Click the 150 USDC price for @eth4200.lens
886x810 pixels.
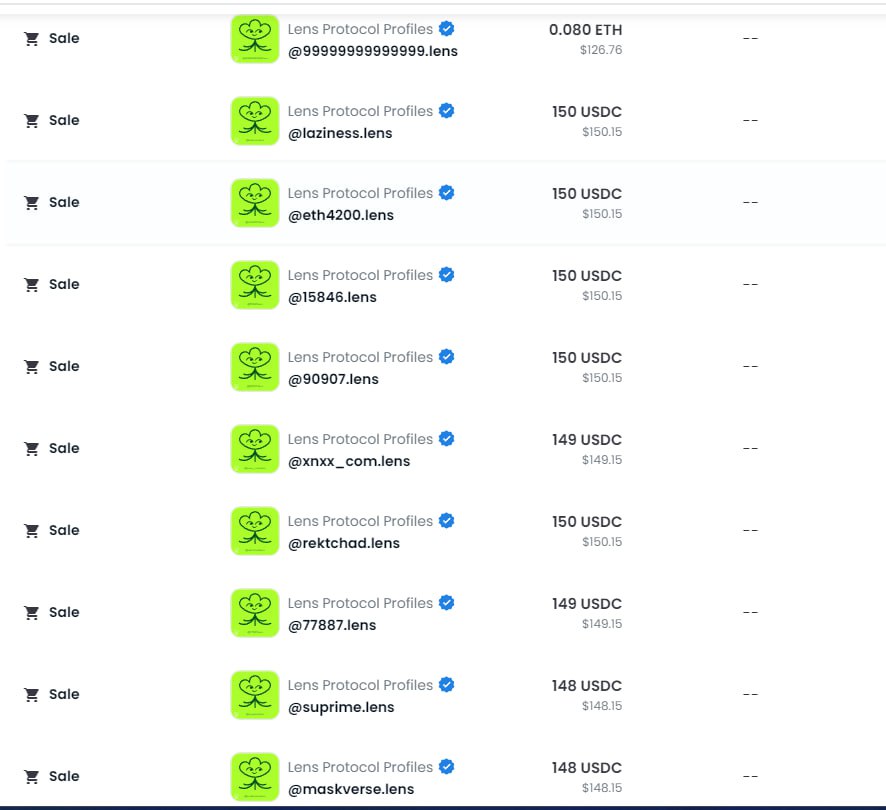pyautogui.click(x=587, y=194)
